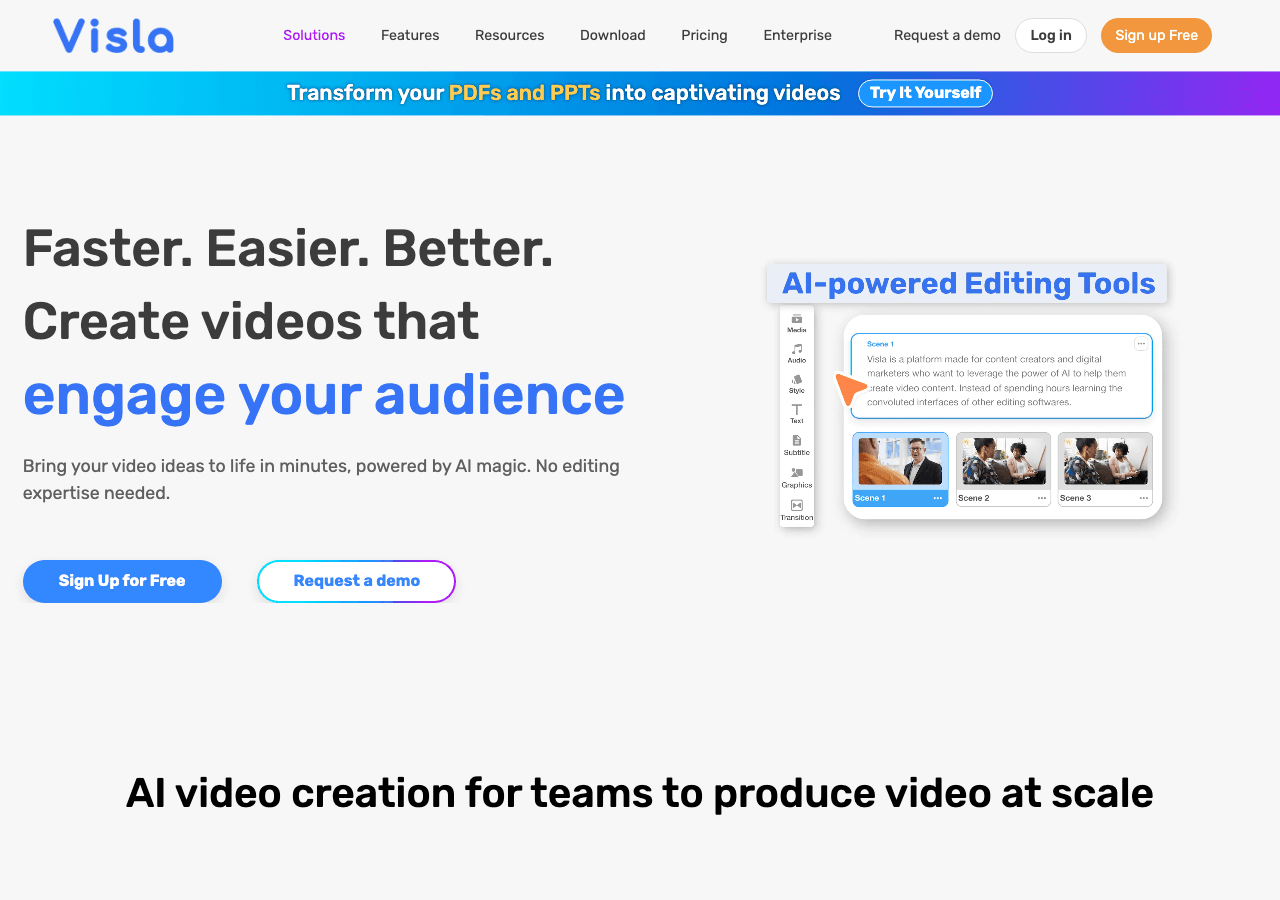Click the outlined Request a demo button
Image resolution: width=1280 pixels, height=900 pixels.
356,581
